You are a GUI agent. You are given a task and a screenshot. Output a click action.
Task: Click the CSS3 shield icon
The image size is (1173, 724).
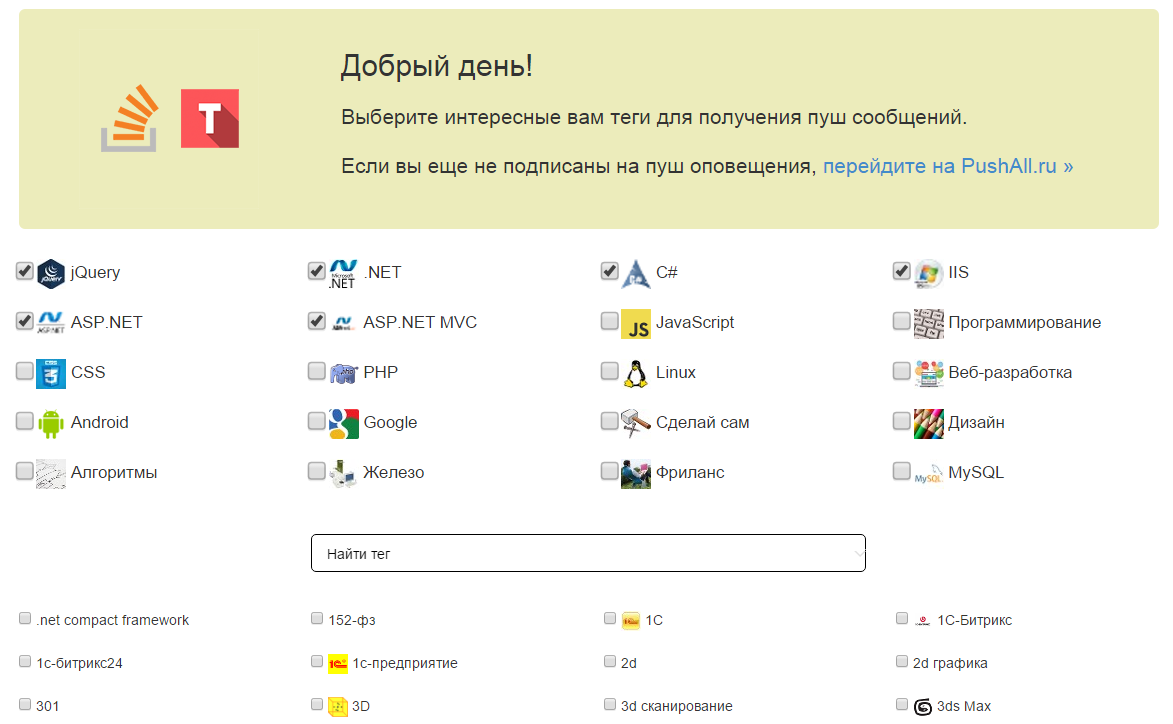pyautogui.click(x=51, y=373)
